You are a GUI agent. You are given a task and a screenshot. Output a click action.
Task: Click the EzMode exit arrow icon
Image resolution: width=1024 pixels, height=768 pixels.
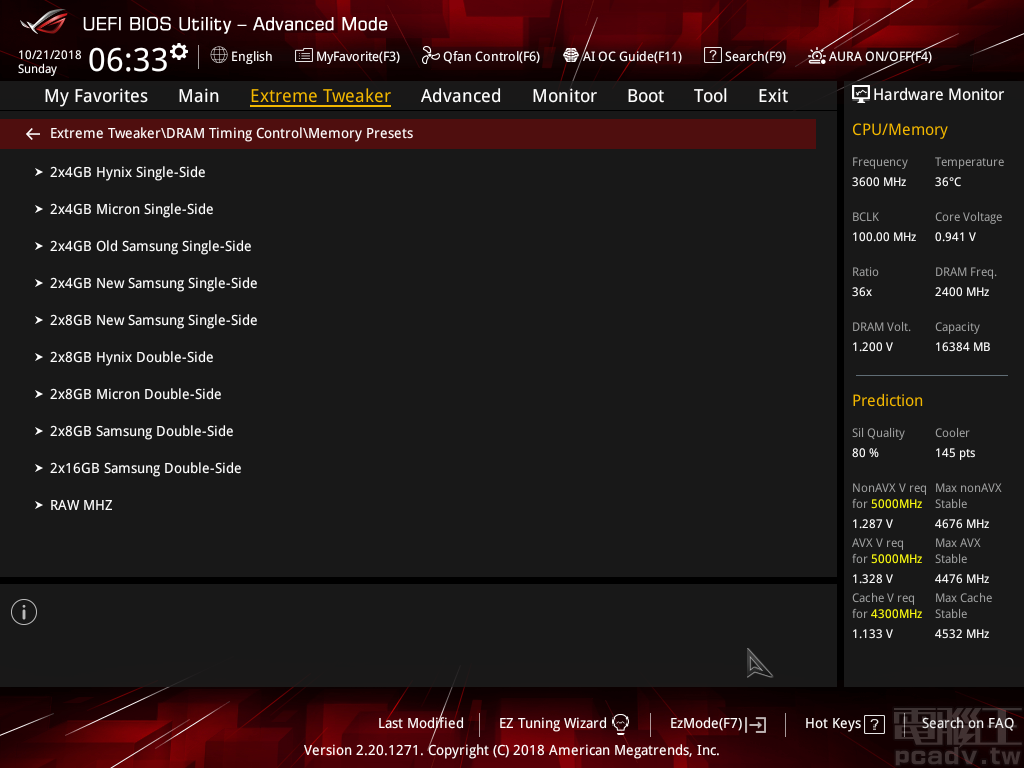(x=756, y=724)
